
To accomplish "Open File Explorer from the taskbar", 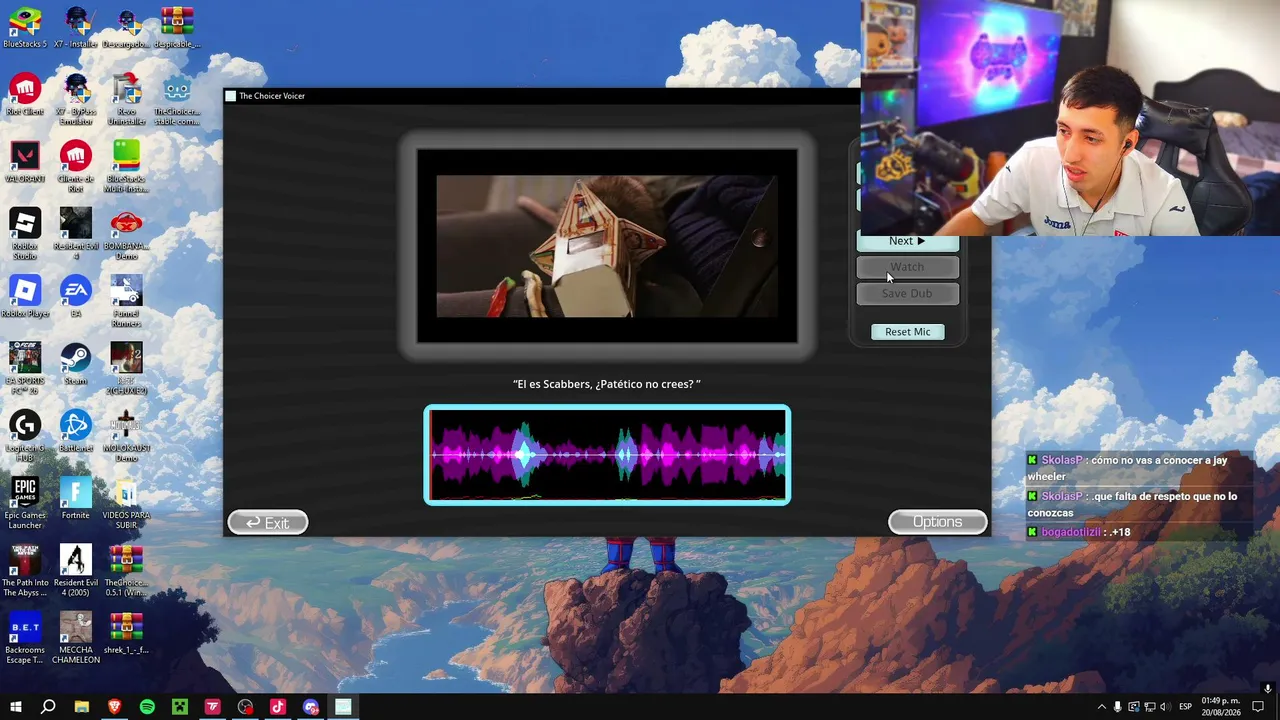I will tap(82, 707).
